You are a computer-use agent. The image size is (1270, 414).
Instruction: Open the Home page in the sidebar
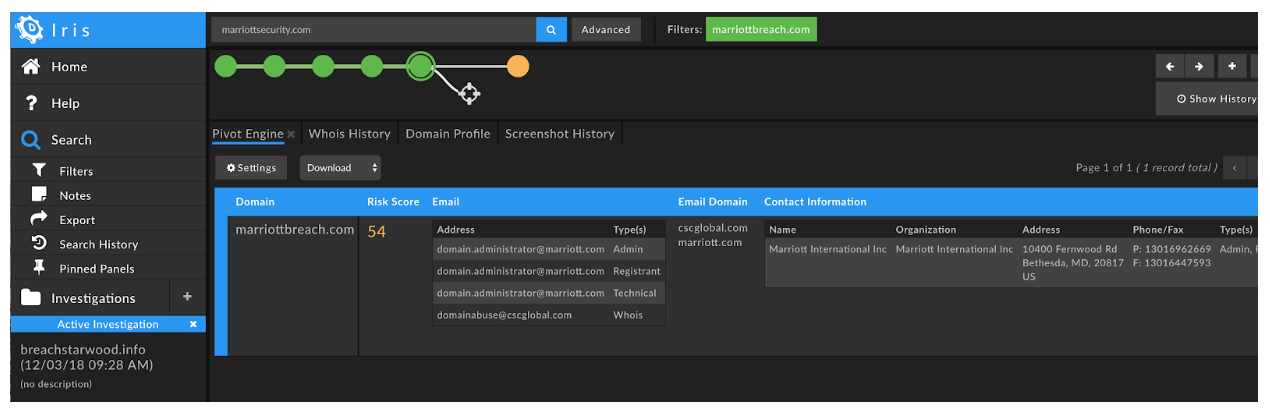(x=108, y=67)
